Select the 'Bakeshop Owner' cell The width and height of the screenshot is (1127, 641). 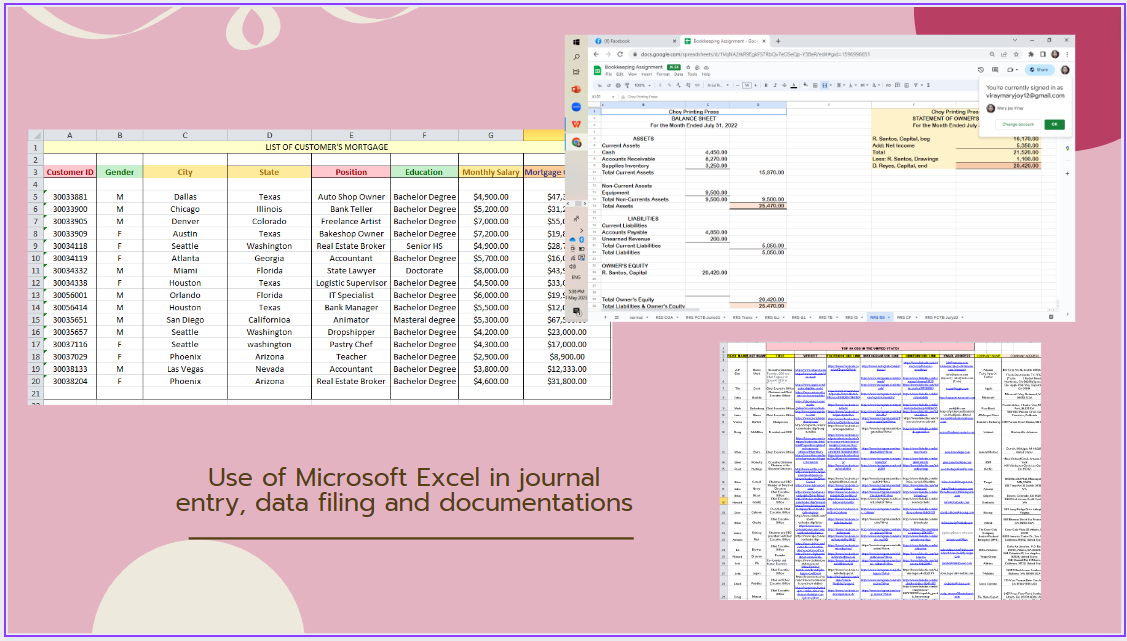click(351, 234)
